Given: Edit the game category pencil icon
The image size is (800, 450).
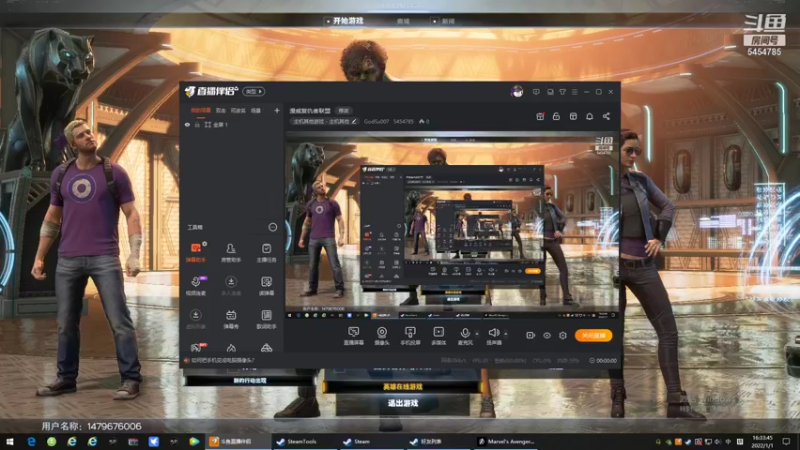Looking at the screenshot, I should (354, 121).
